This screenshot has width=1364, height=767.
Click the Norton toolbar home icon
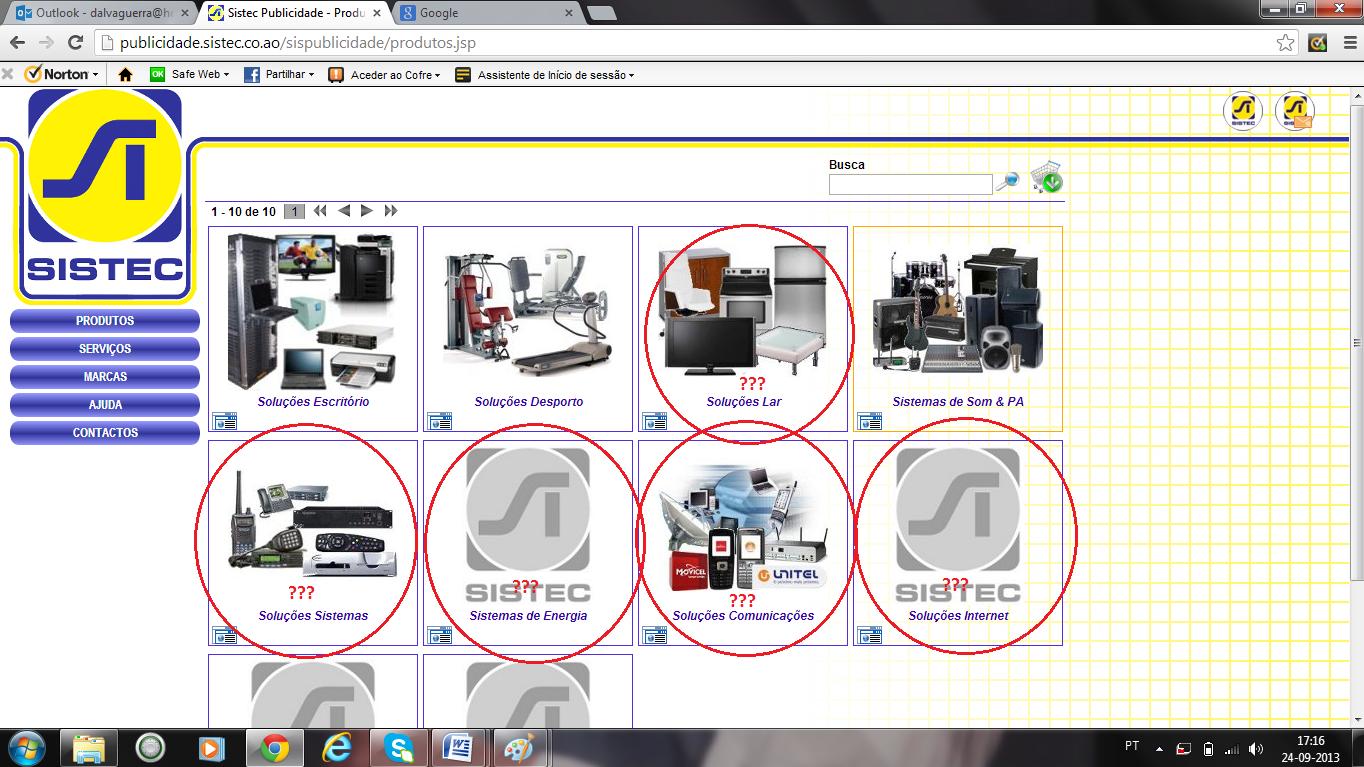point(125,75)
